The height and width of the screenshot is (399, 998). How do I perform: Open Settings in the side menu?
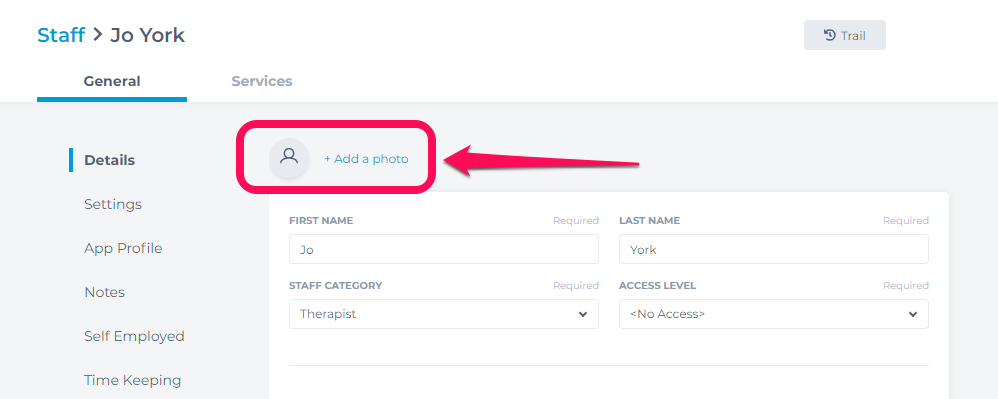(x=113, y=204)
